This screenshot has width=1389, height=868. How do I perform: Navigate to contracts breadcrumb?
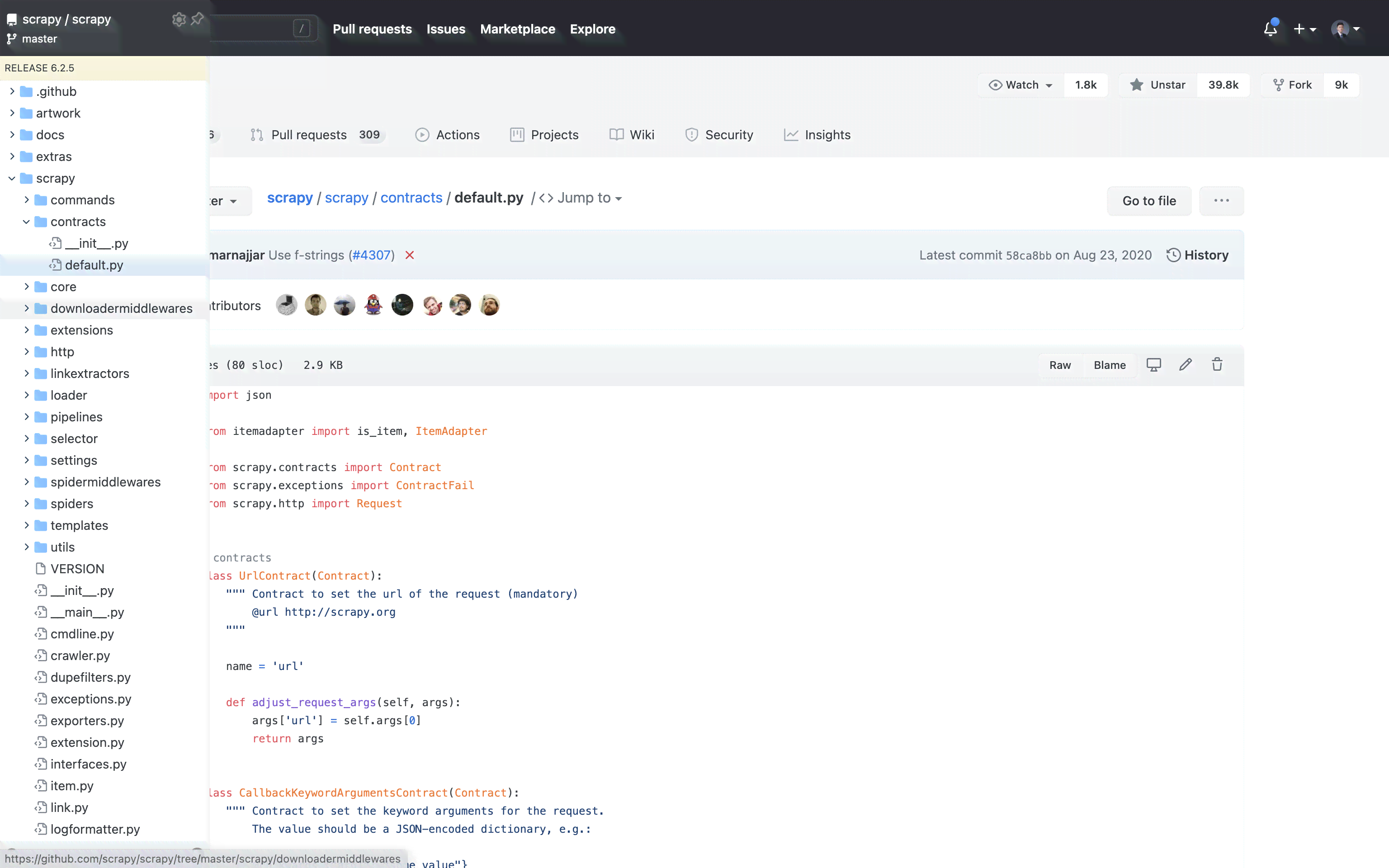tap(411, 198)
